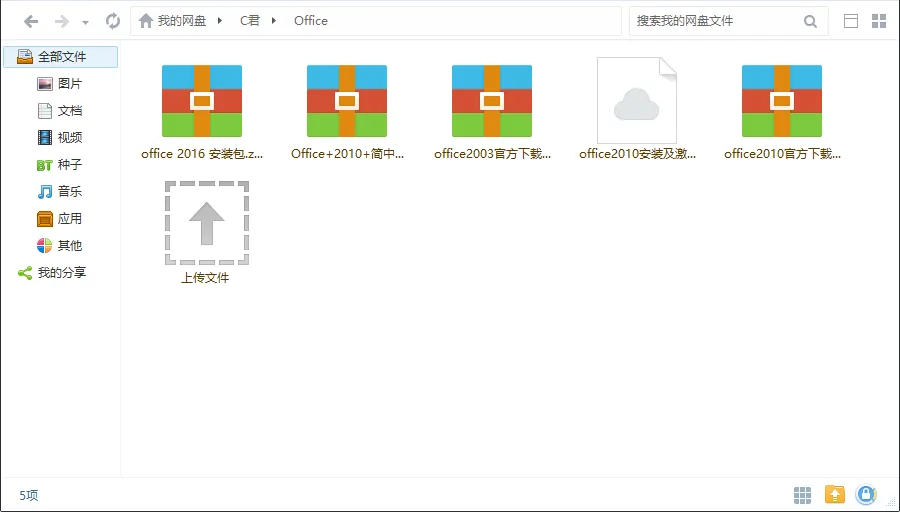This screenshot has height=512, width=900.
Task: Open 图片 category in sidebar
Action: (61, 84)
